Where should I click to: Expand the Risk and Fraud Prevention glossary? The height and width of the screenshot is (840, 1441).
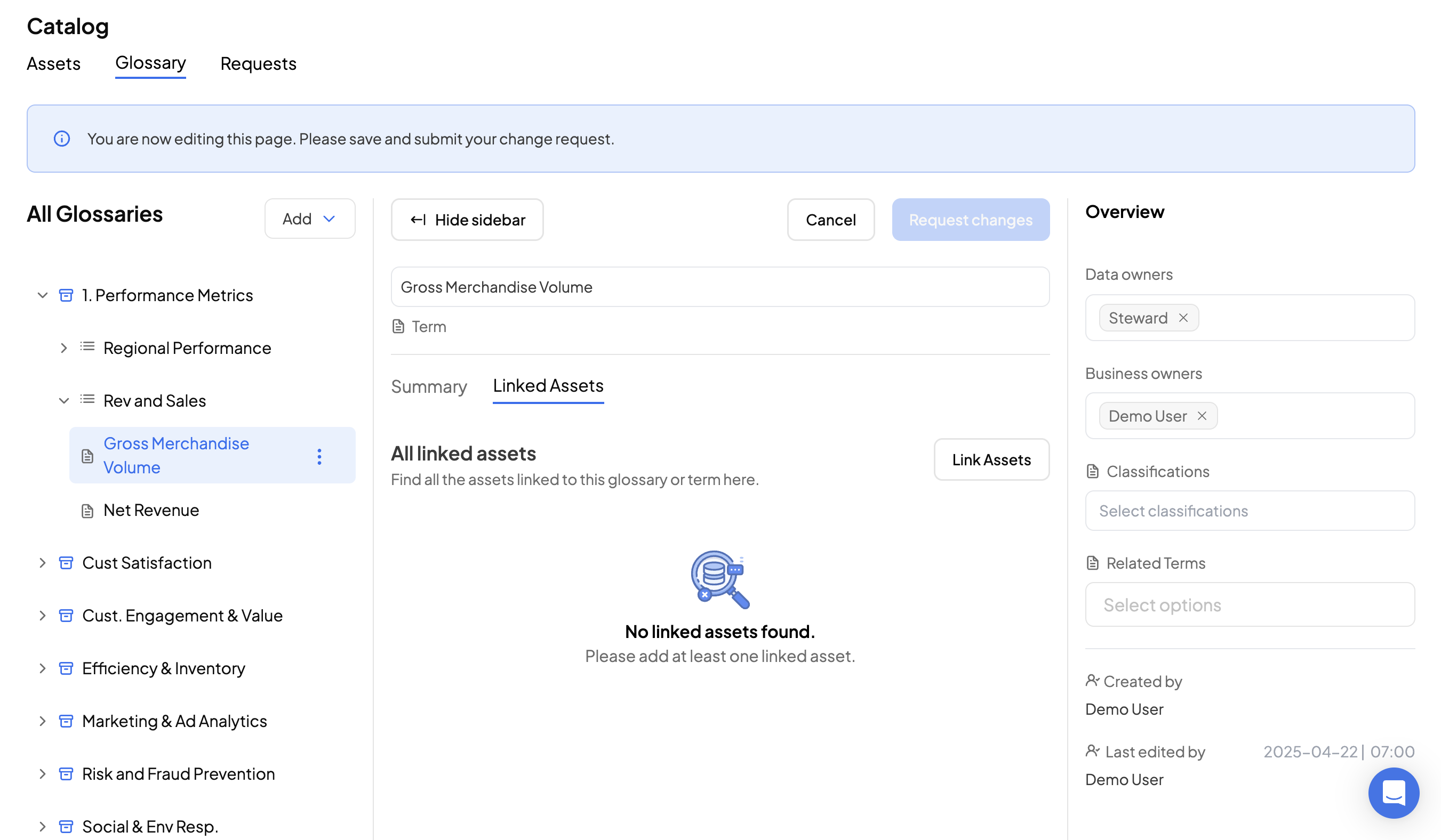(x=42, y=774)
